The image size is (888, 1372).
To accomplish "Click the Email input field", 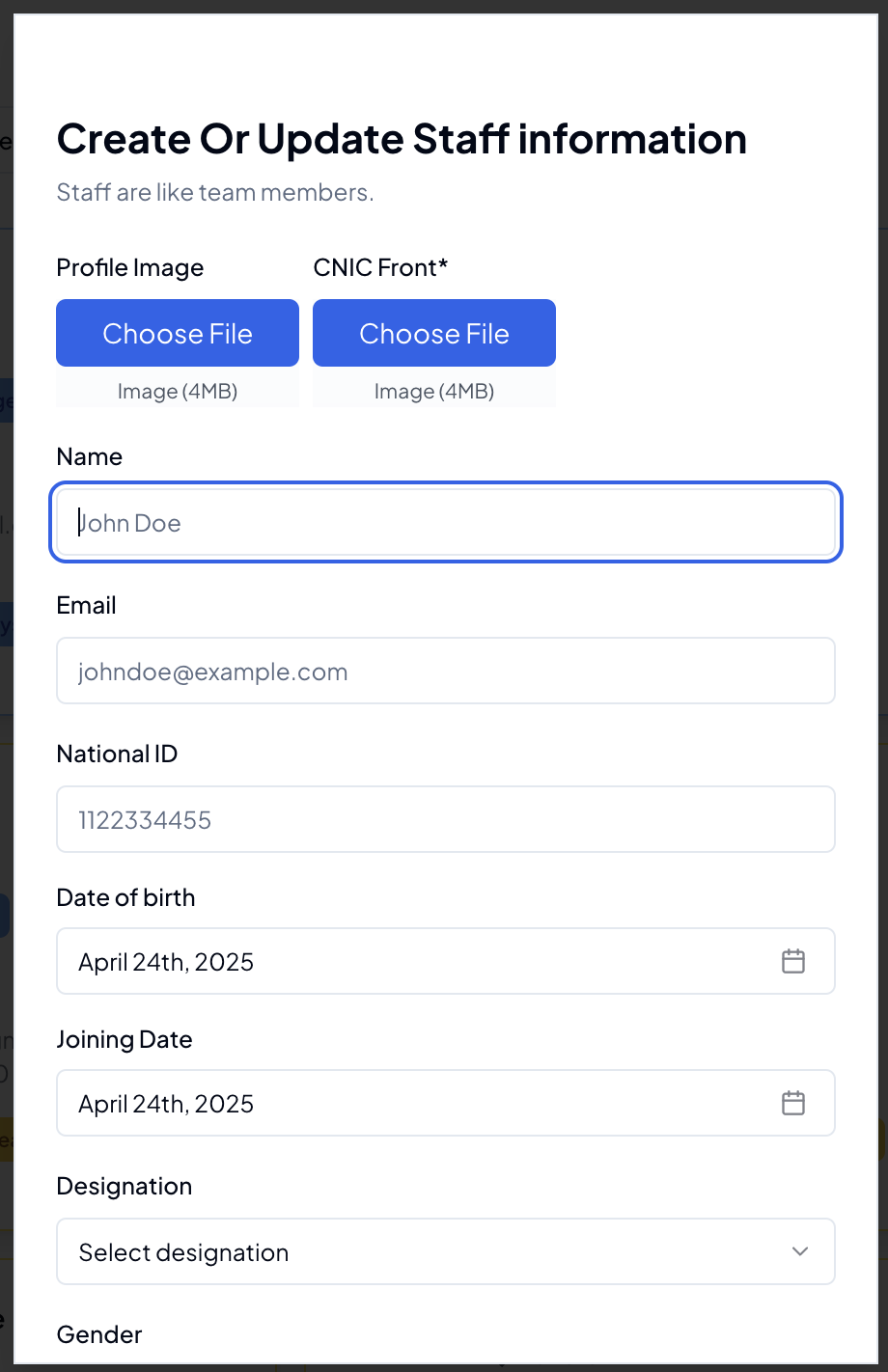I will click(x=445, y=672).
